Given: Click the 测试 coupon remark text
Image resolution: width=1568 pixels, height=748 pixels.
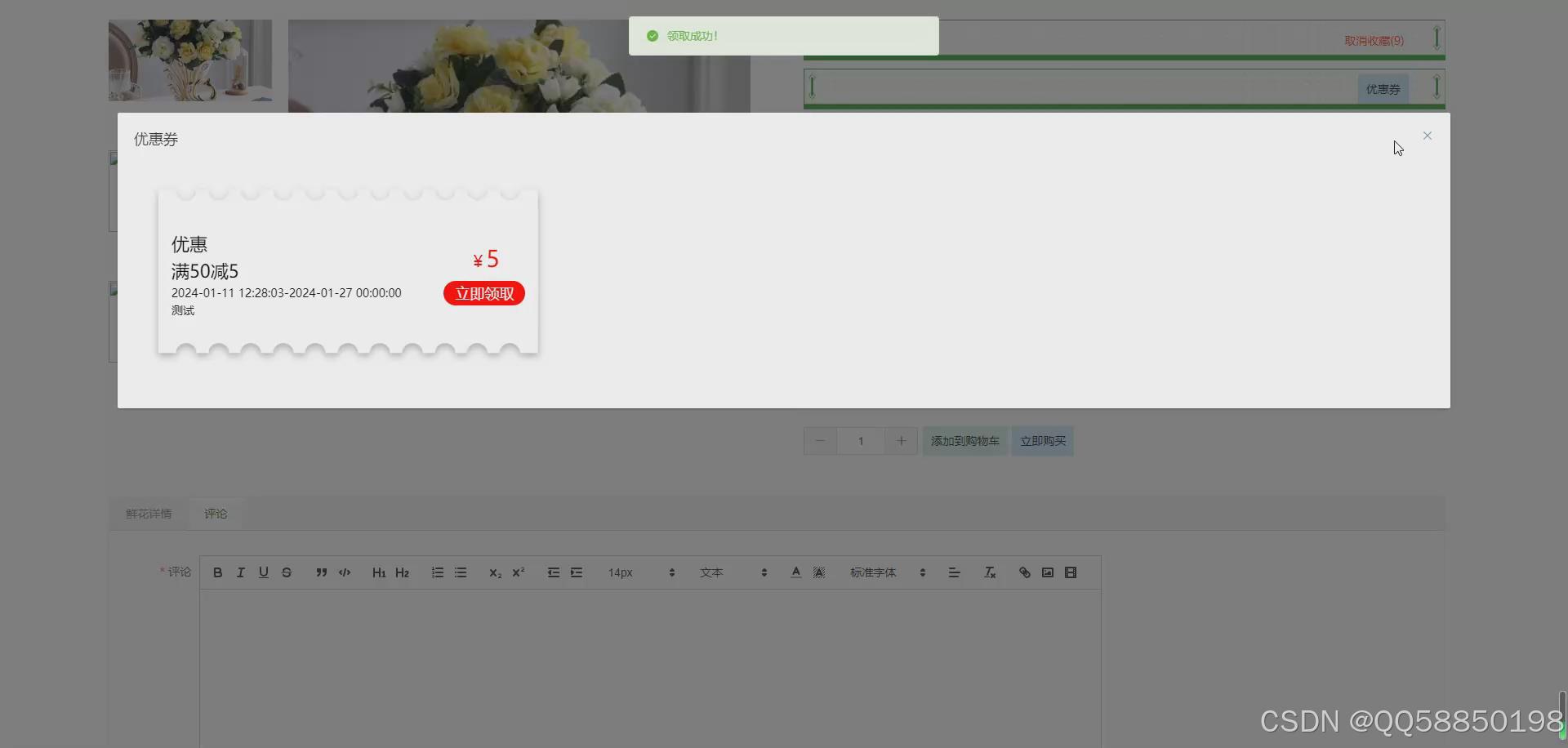Looking at the screenshot, I should [183, 310].
